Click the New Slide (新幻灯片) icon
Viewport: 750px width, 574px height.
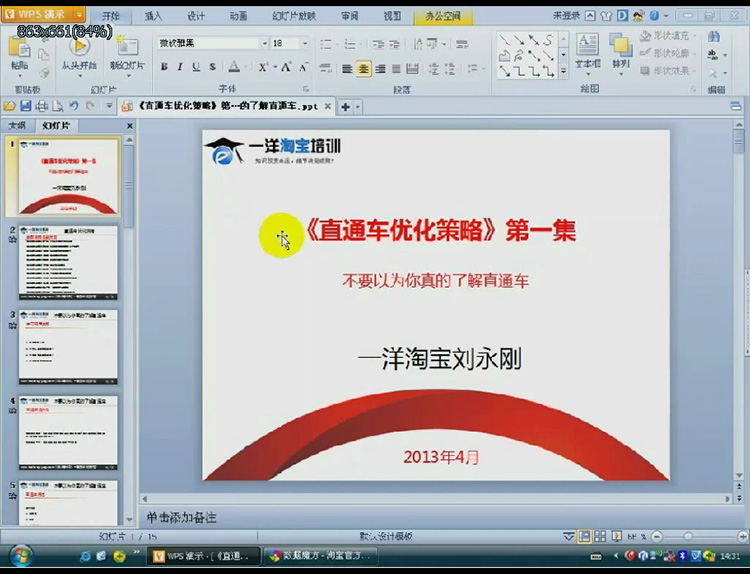[x=128, y=47]
